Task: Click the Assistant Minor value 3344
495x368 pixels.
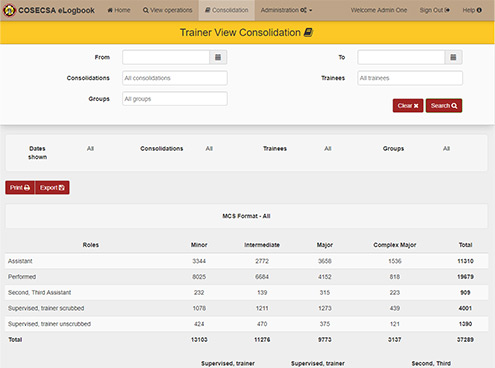Action: [199, 261]
